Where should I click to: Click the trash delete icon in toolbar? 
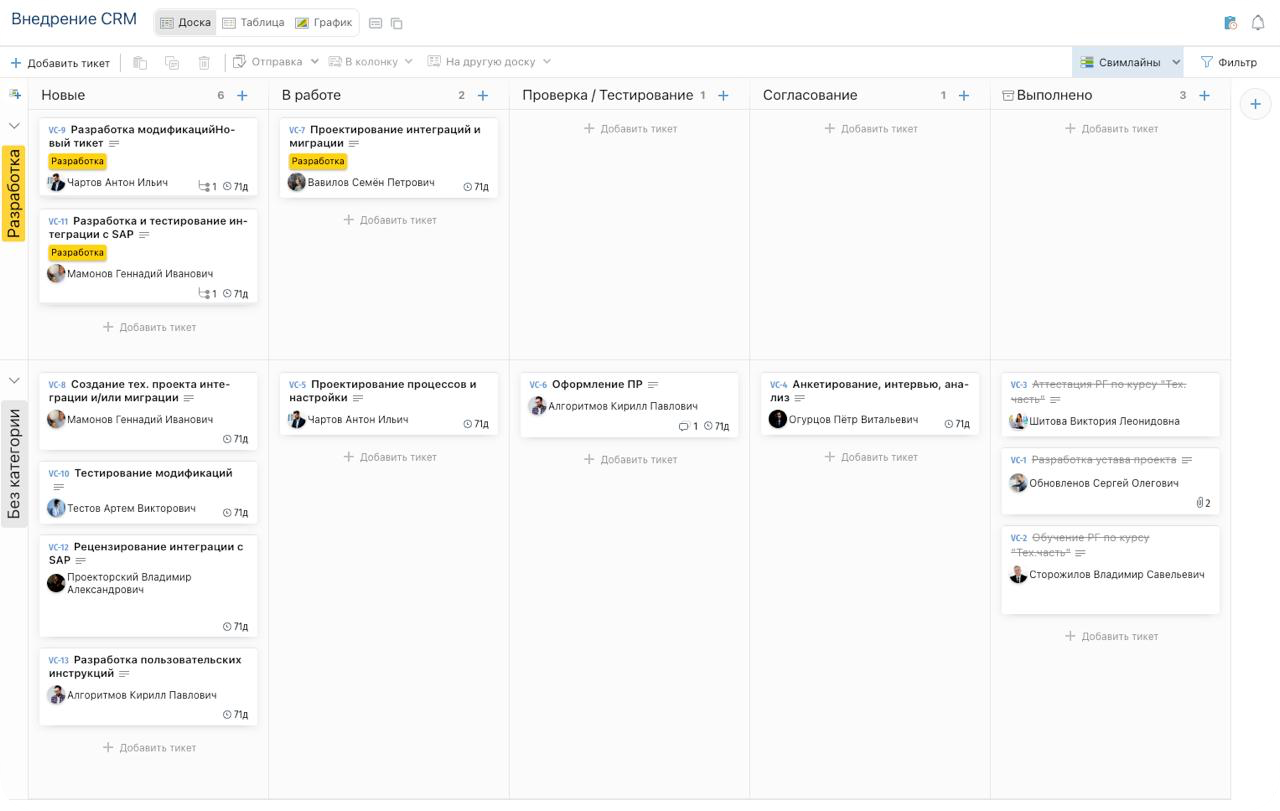(204, 62)
